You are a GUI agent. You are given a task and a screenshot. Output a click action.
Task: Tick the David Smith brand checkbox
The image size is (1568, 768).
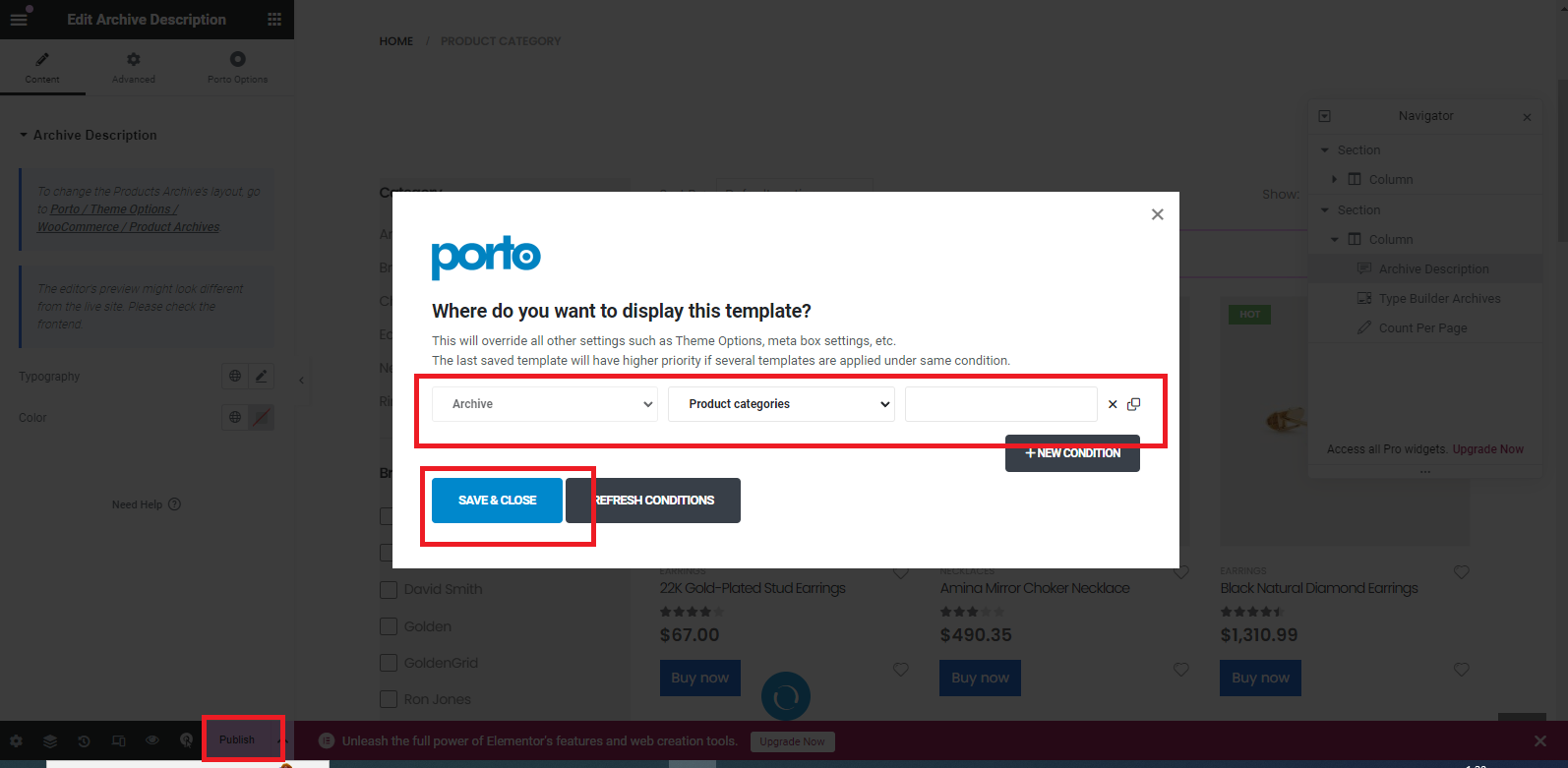click(389, 589)
